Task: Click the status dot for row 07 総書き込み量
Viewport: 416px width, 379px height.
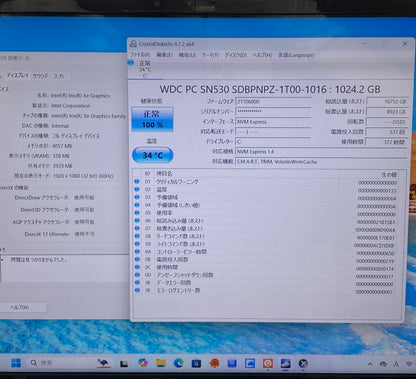Action: point(137,228)
